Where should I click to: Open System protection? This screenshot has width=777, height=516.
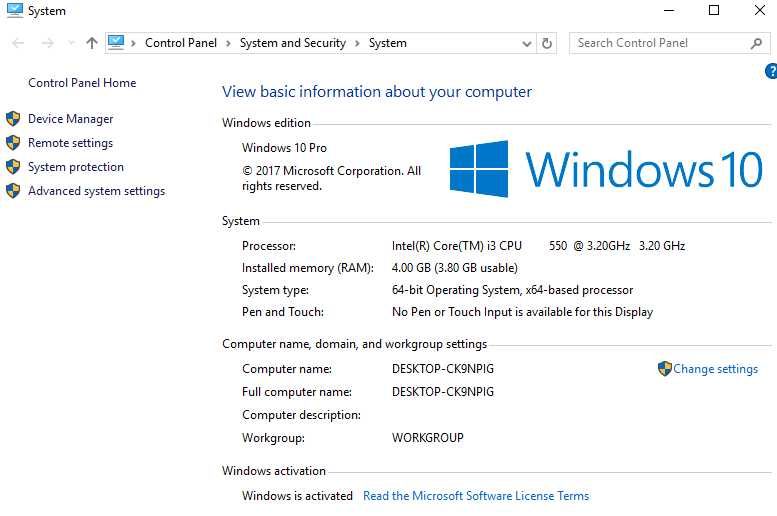tap(76, 167)
